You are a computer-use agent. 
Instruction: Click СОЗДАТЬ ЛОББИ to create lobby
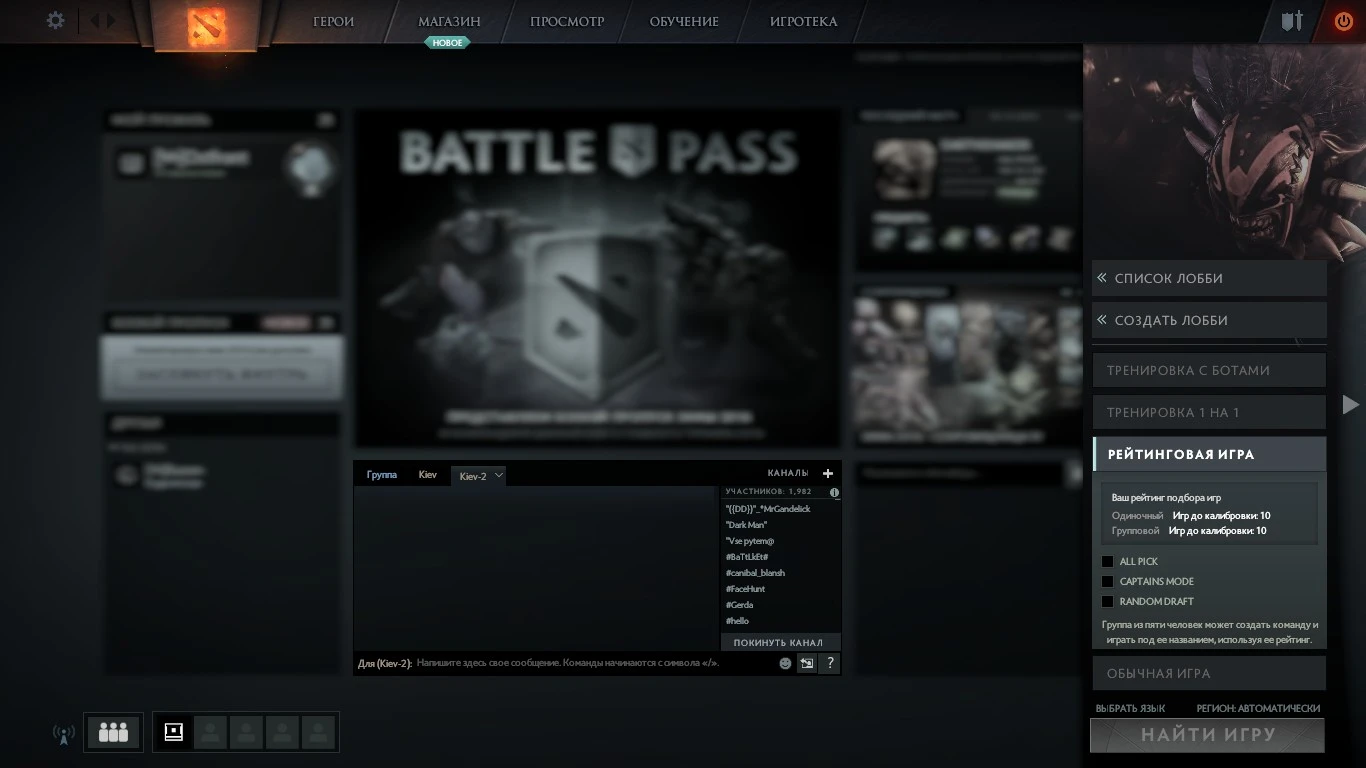pos(1209,320)
